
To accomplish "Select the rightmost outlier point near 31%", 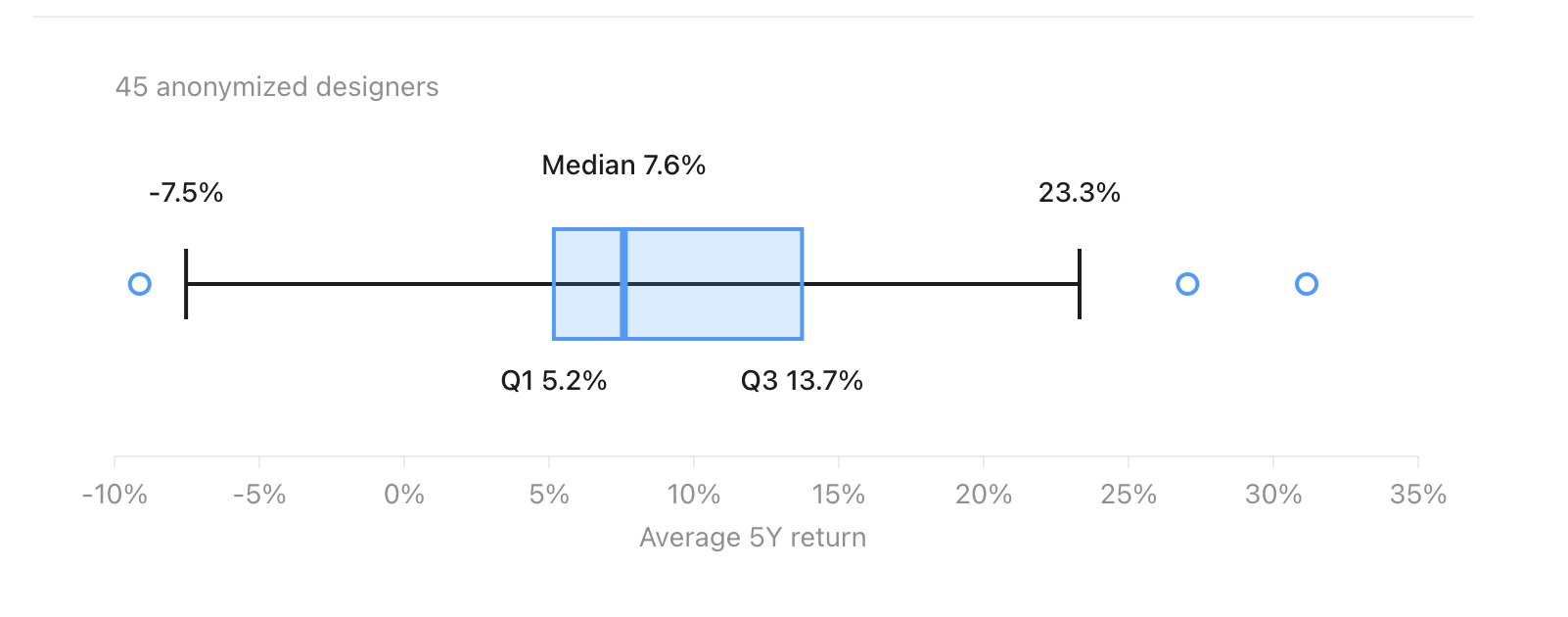I will [1307, 284].
